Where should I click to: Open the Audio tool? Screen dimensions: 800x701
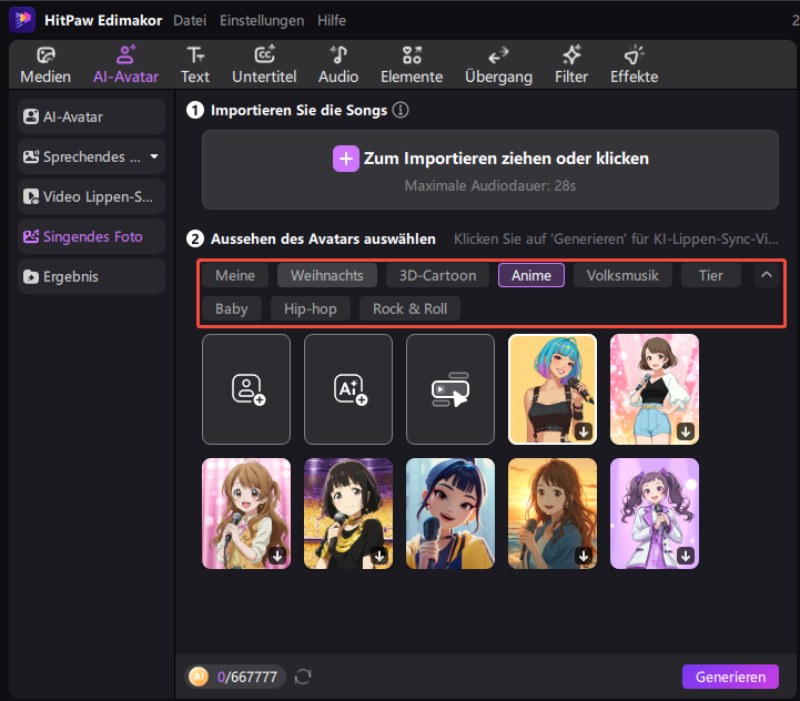tap(338, 65)
